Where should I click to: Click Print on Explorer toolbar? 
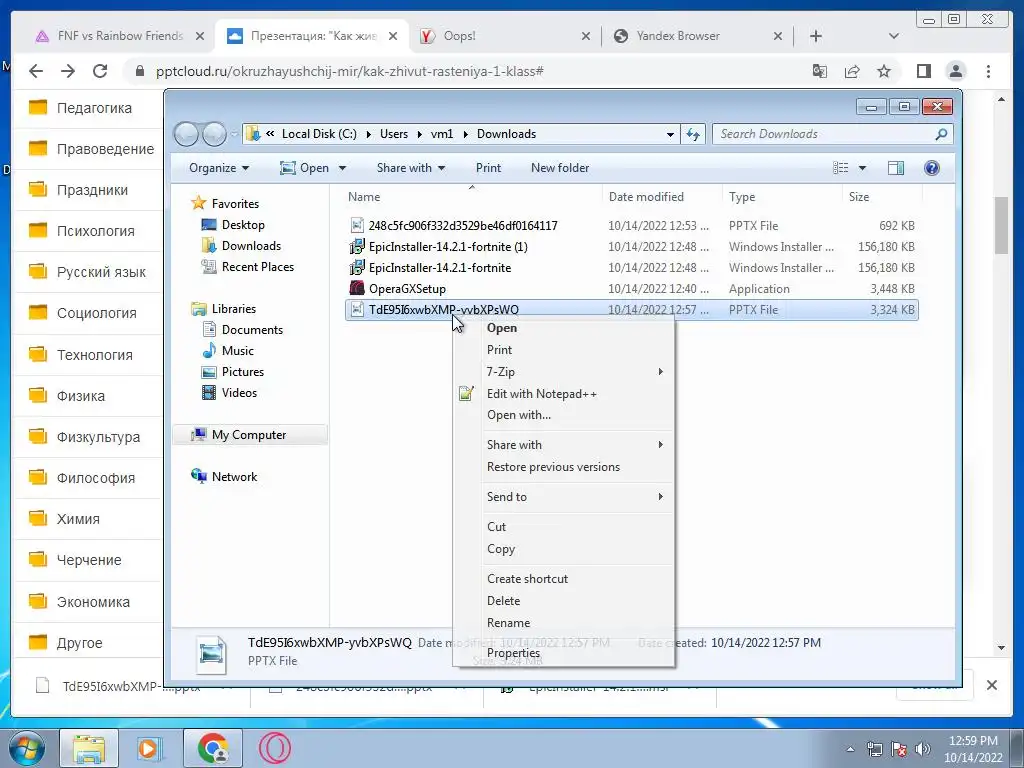pos(488,168)
